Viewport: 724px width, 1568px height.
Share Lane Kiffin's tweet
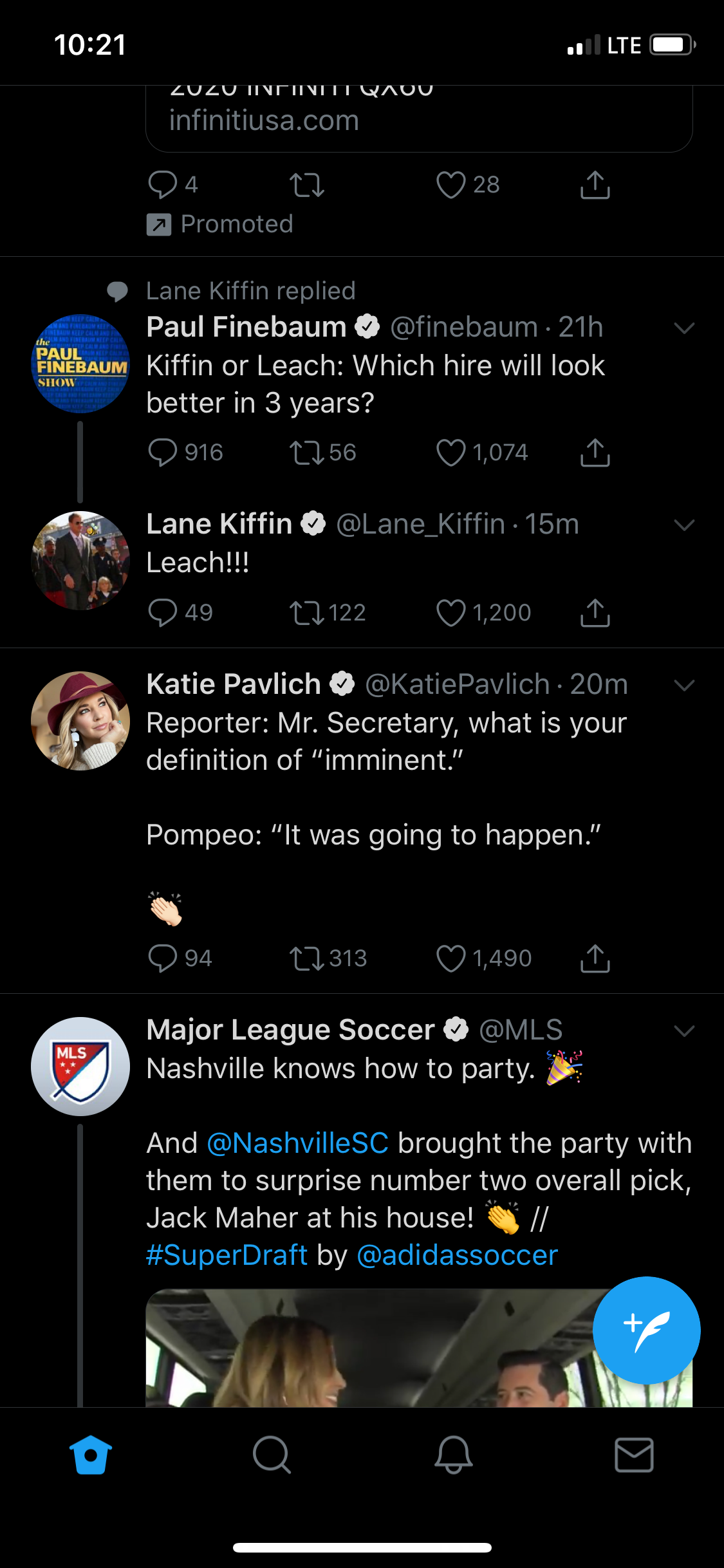(x=595, y=613)
